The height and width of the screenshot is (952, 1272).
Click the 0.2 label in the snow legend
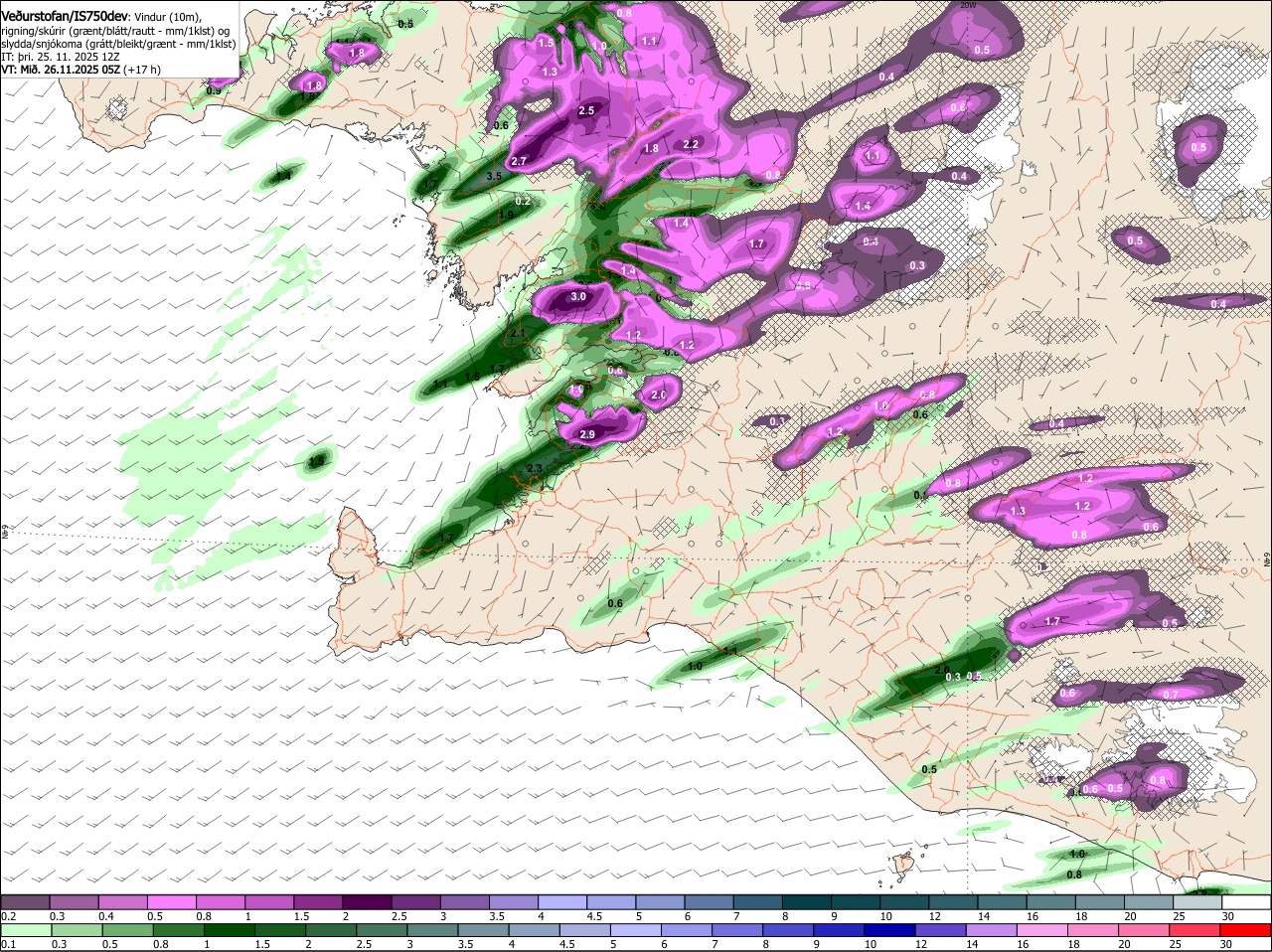8,916
